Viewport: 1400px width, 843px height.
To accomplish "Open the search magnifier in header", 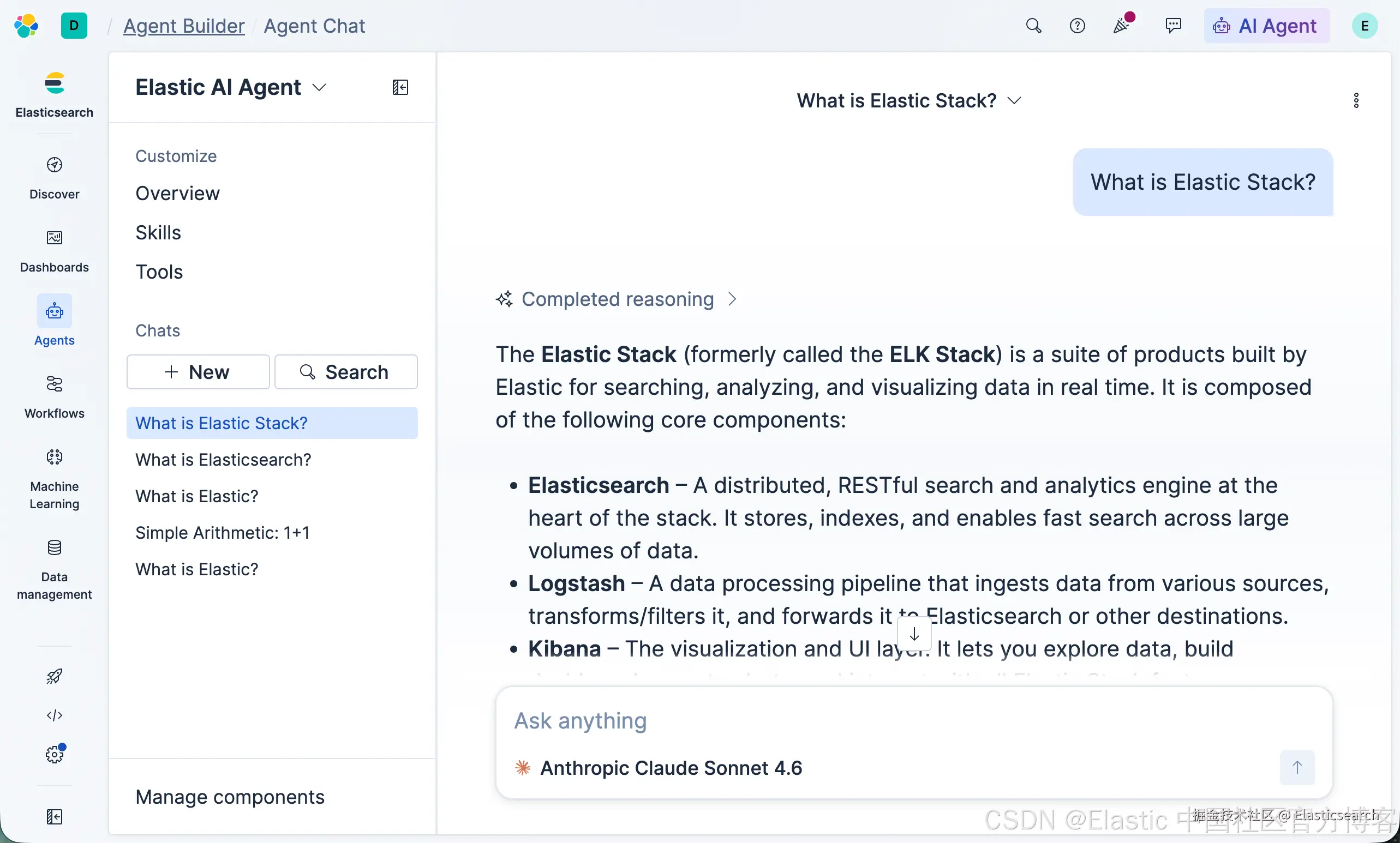I will pyautogui.click(x=1033, y=26).
